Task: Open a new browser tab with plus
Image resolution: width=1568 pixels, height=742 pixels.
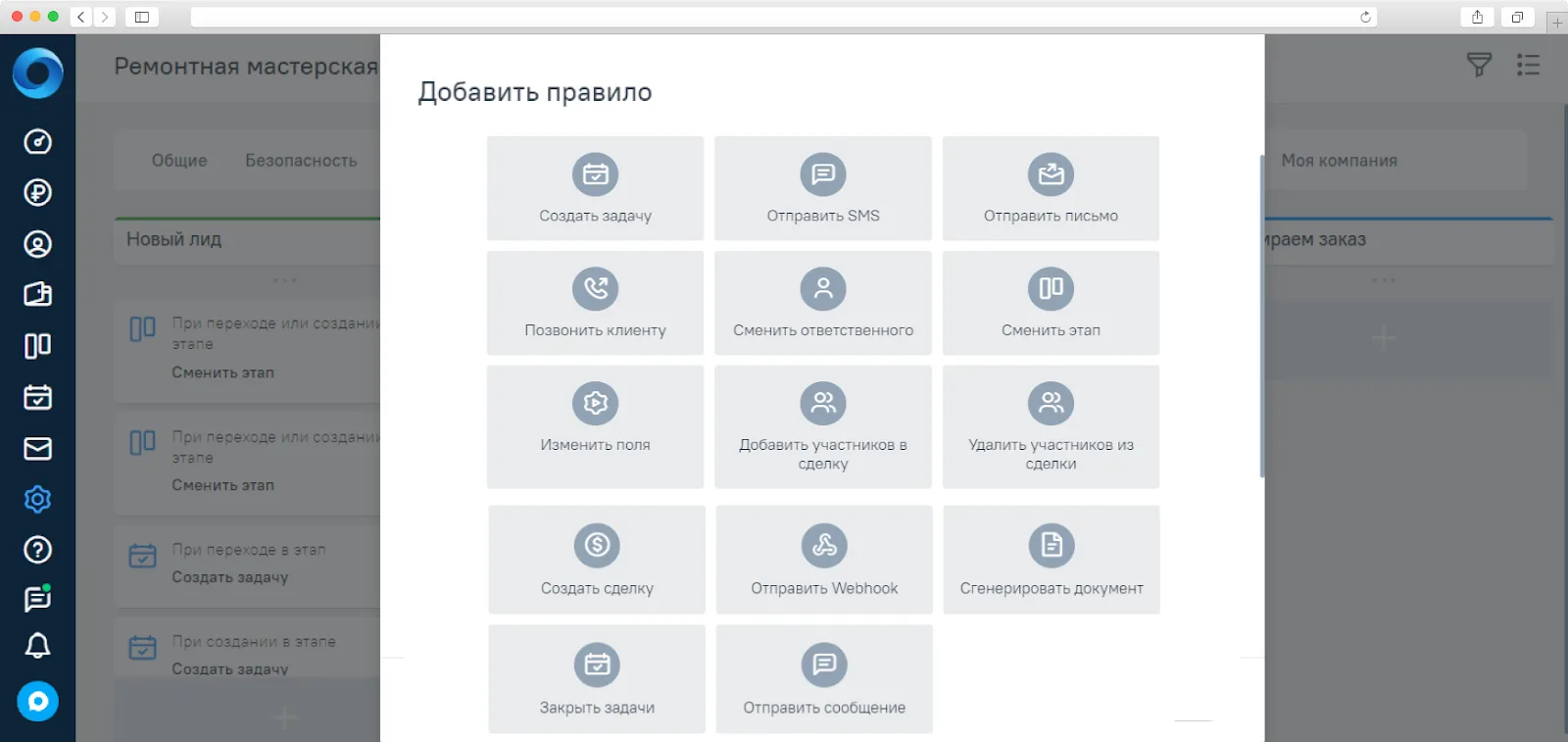Action: pos(1557,22)
